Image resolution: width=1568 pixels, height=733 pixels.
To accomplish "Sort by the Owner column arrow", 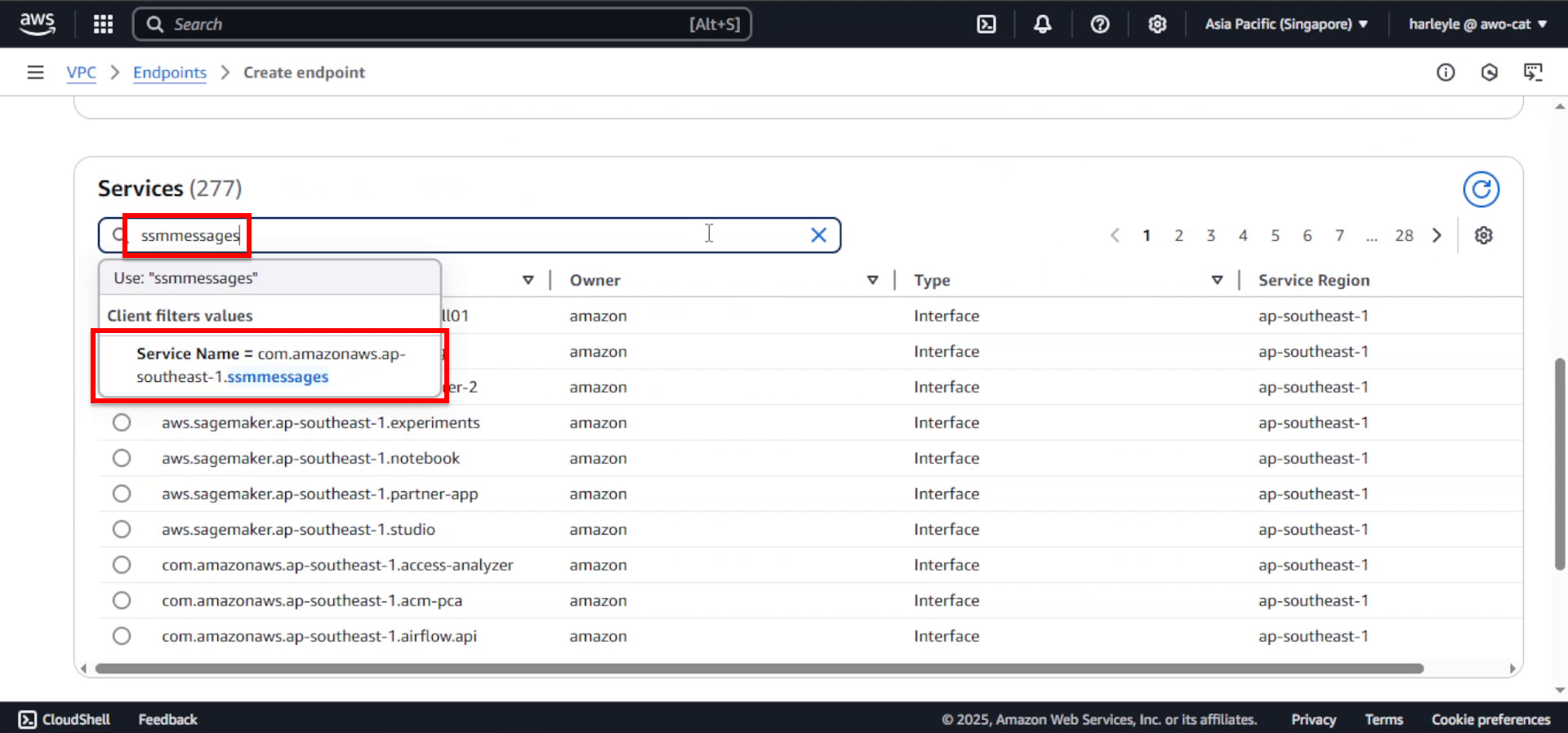I will 872,280.
